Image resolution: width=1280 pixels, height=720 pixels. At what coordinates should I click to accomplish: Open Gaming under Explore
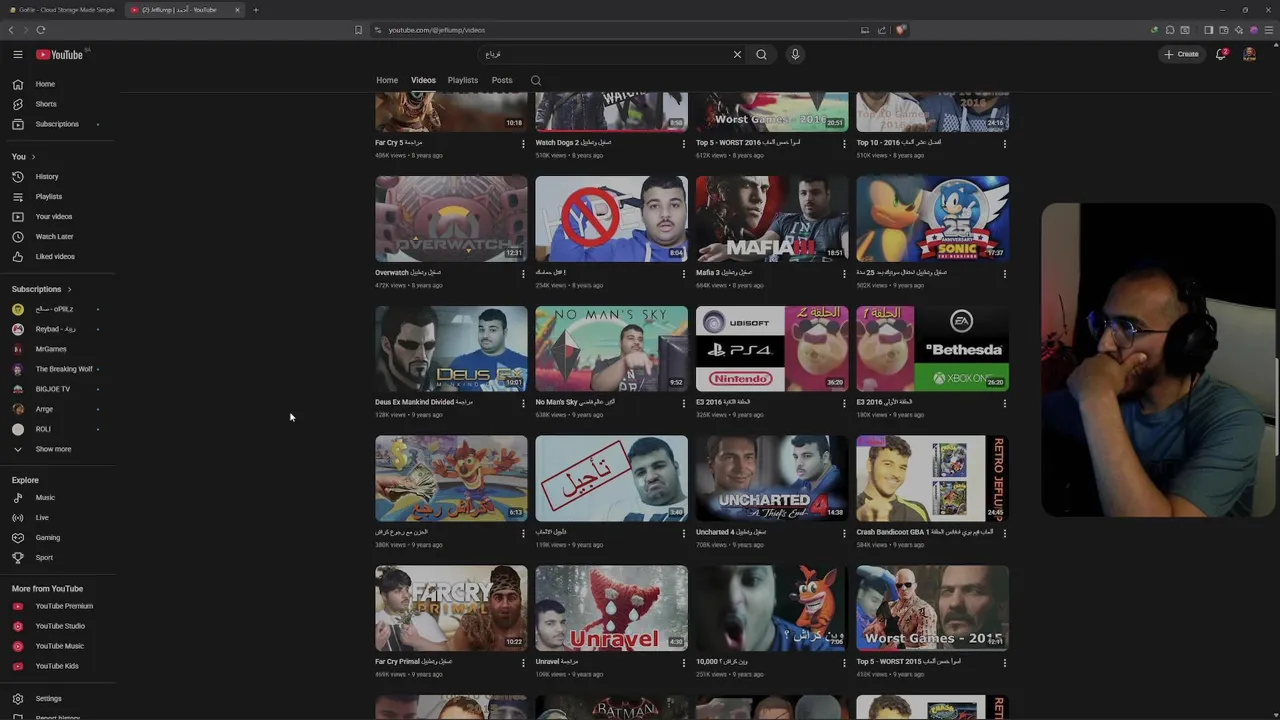pyautogui.click(x=48, y=537)
